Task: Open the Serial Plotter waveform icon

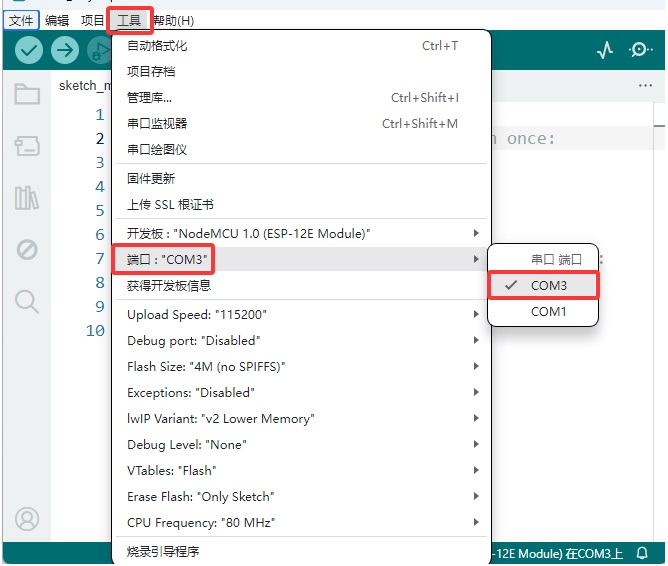Action: click(605, 50)
